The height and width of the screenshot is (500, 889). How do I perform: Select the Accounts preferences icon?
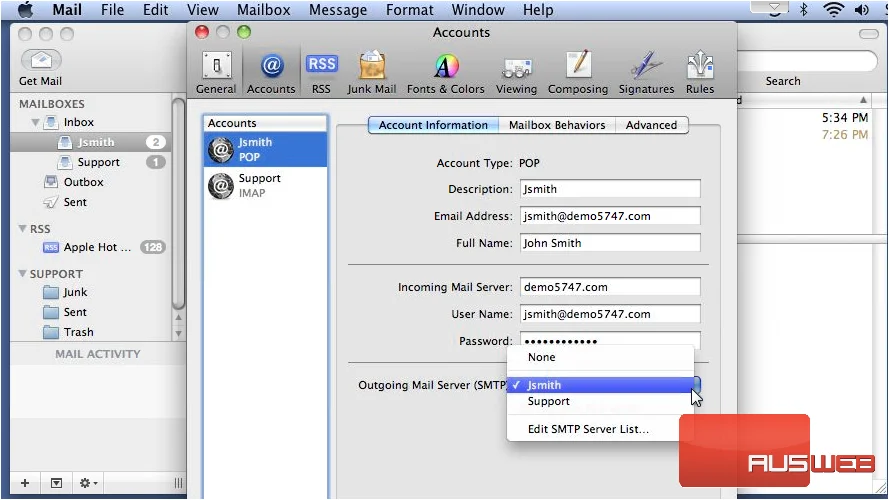(271, 73)
